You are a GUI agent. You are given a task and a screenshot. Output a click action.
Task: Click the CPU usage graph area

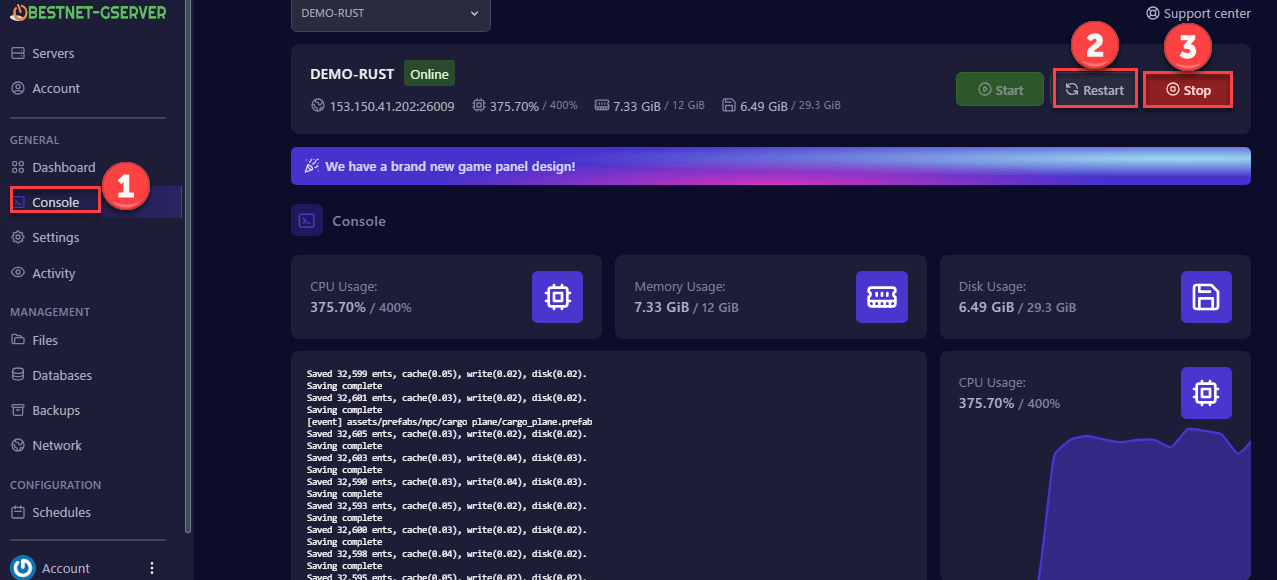pyautogui.click(x=1146, y=505)
